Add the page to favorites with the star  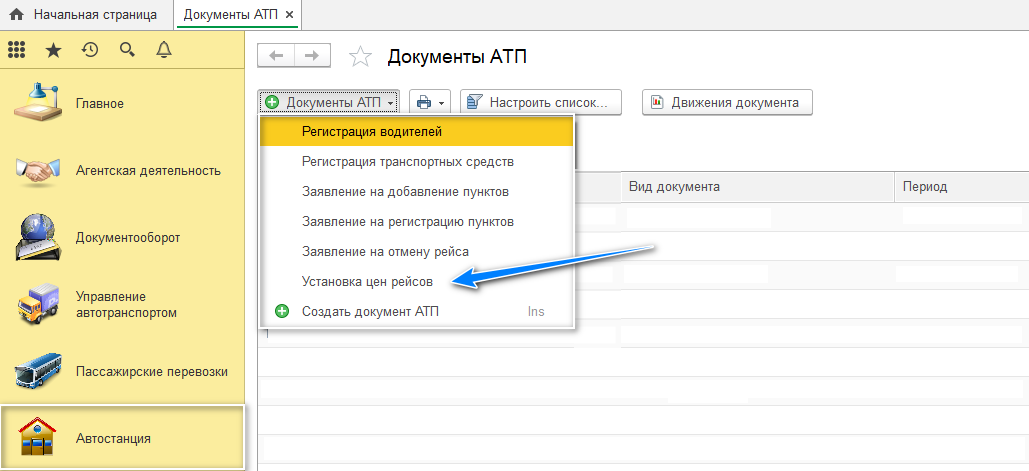[x=360, y=58]
